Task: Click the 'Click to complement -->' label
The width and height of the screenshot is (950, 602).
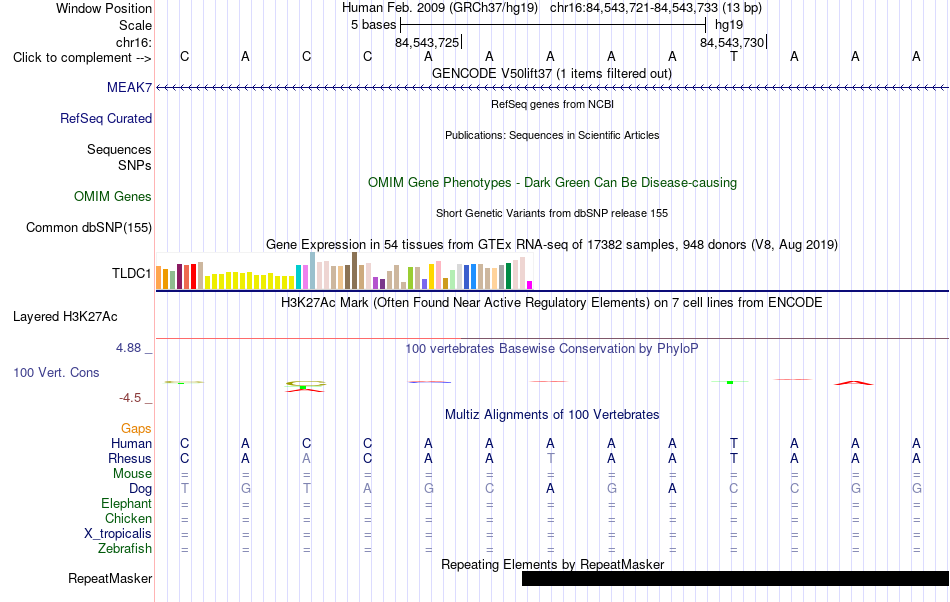Action: click(x=82, y=58)
